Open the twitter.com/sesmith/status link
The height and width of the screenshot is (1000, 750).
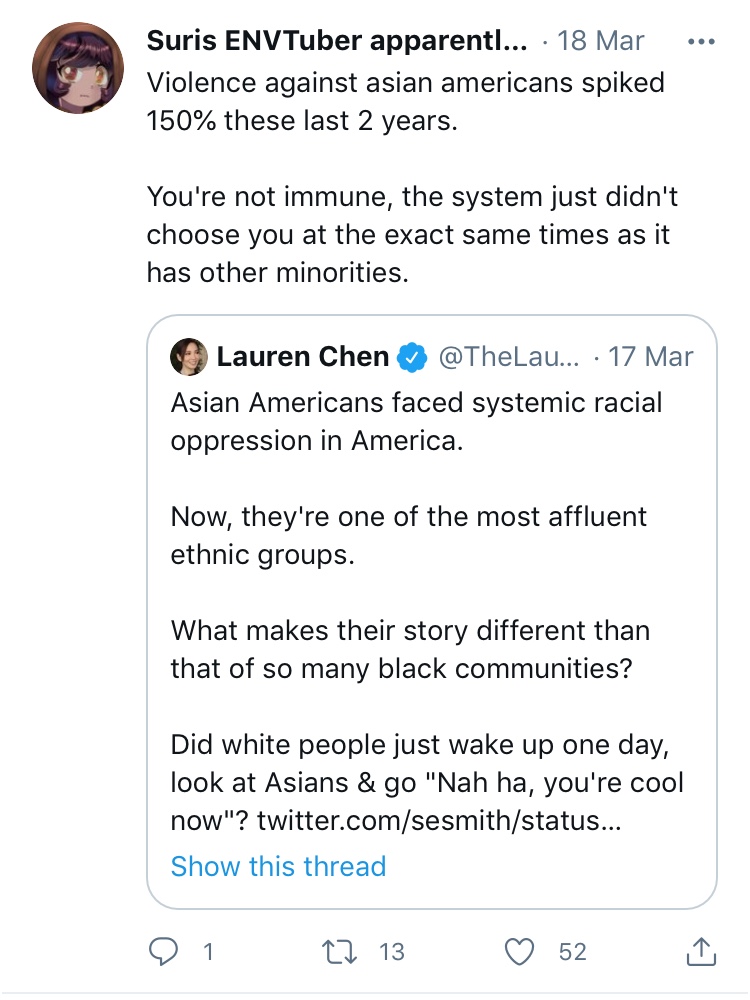pos(439,820)
